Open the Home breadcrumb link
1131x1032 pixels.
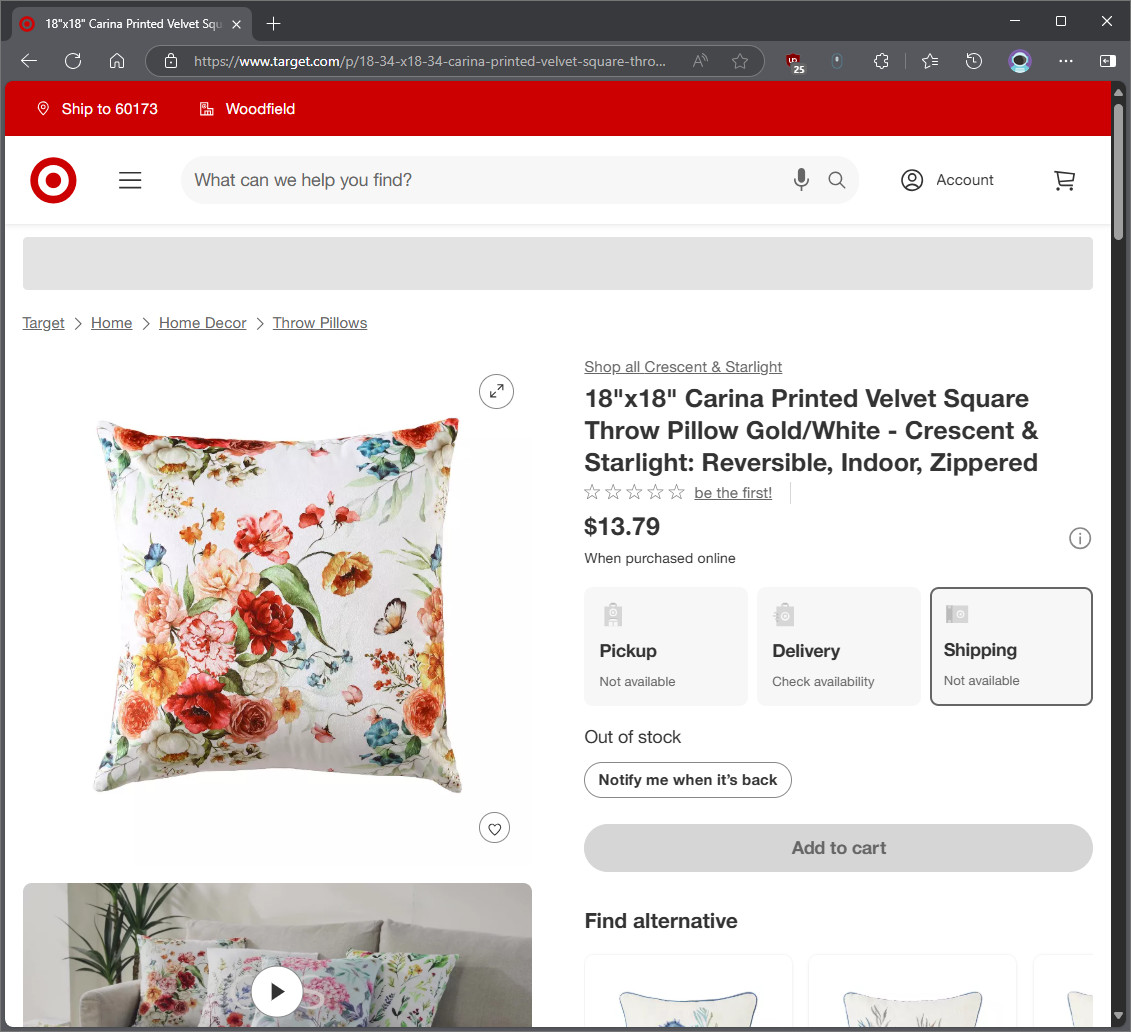pyautogui.click(x=112, y=323)
